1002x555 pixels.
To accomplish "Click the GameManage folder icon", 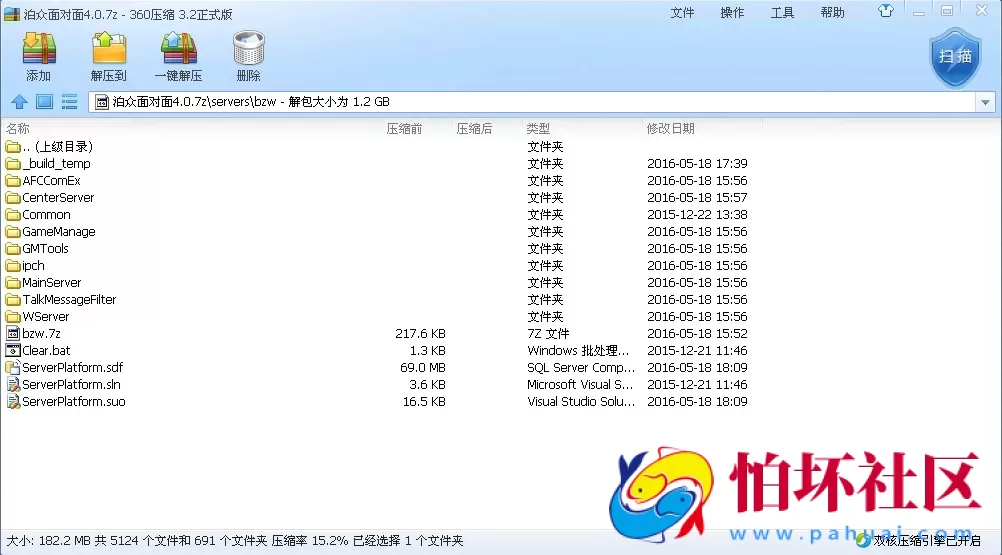I will 13,232.
